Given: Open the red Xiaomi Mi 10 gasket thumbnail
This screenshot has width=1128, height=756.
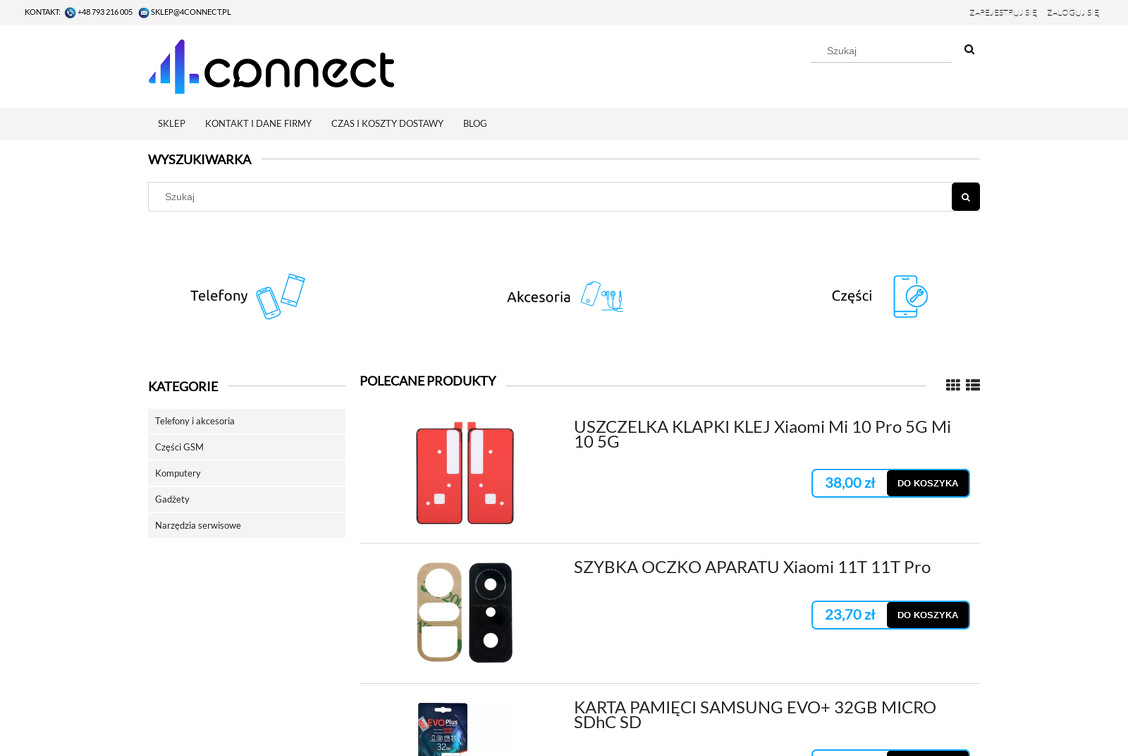Looking at the screenshot, I should click(x=465, y=473).
